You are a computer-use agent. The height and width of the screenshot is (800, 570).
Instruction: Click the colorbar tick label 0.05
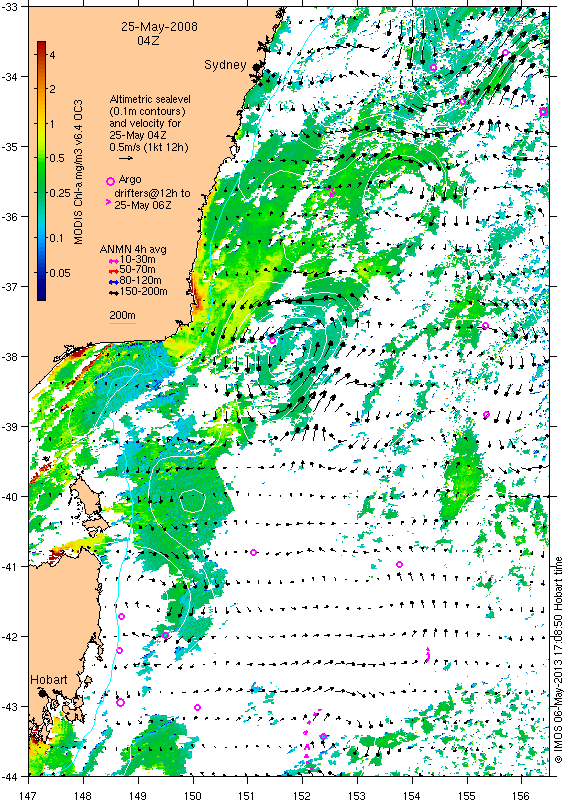tap(60, 273)
